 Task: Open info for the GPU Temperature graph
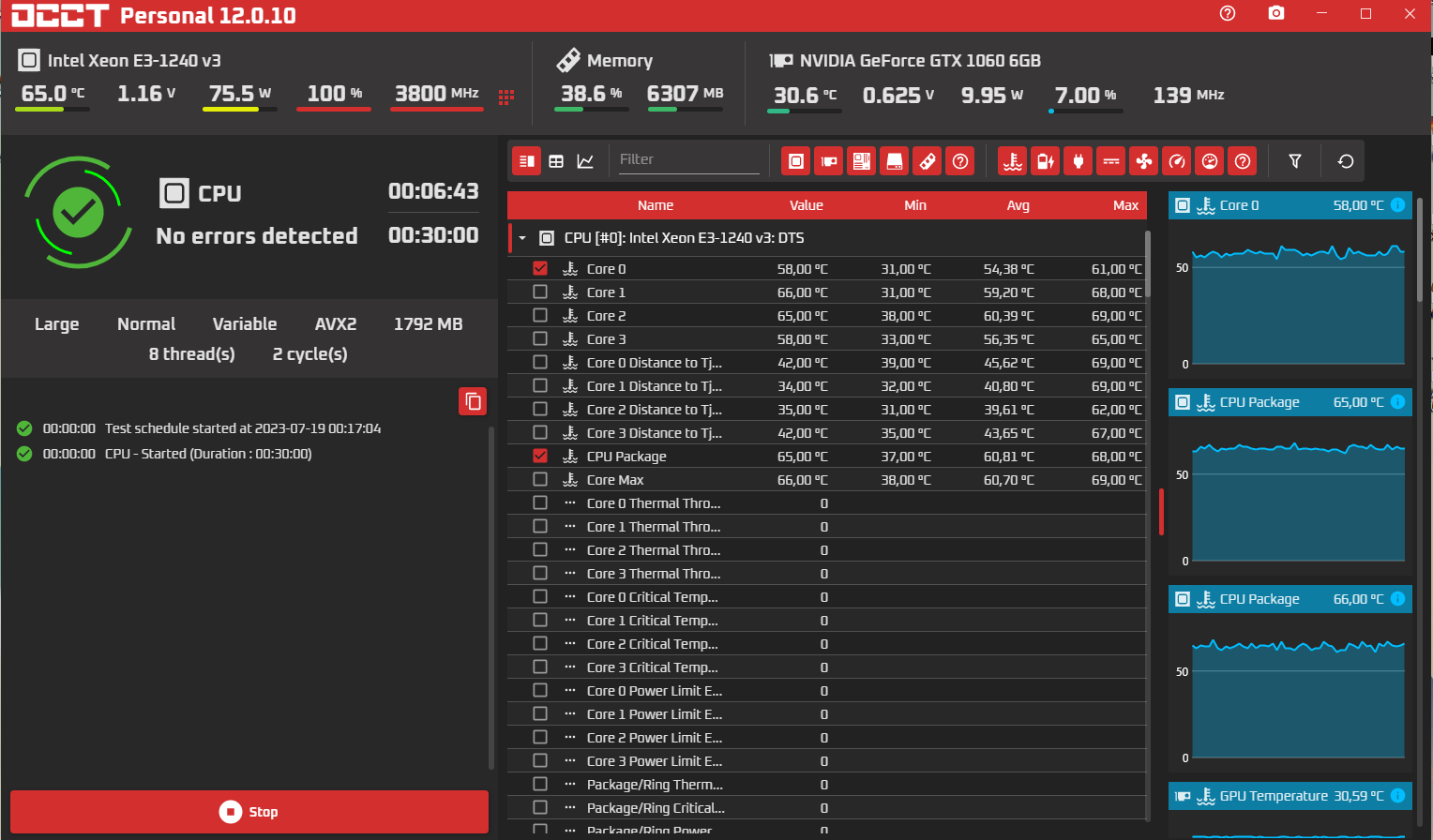pos(1397,796)
